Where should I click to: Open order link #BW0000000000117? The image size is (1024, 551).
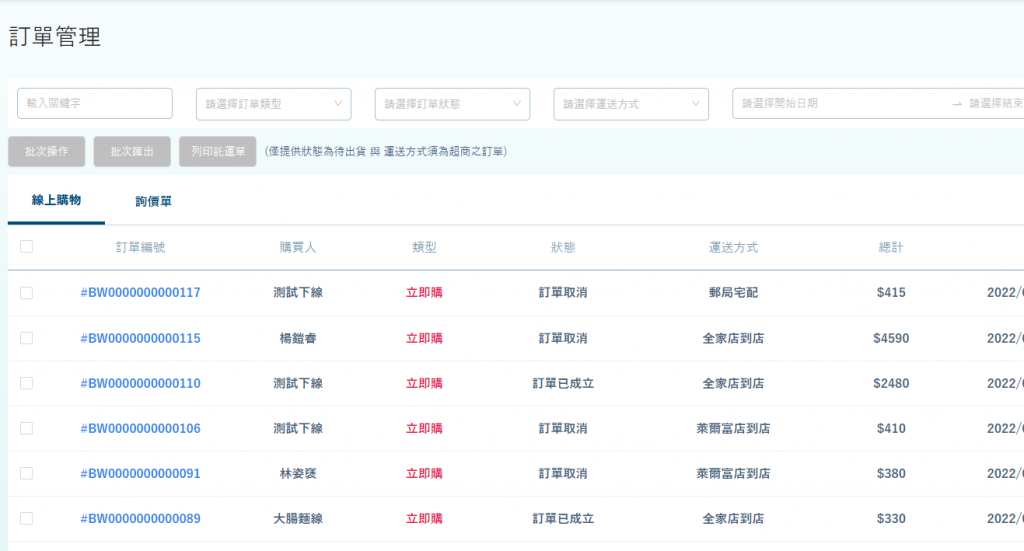point(140,292)
